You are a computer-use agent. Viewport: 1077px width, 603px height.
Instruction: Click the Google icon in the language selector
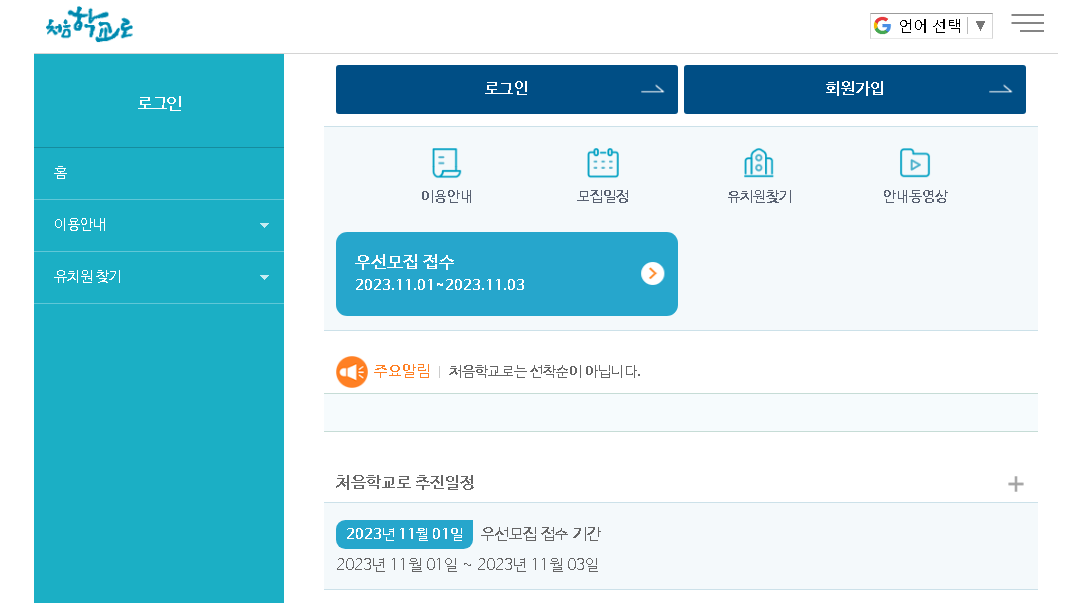[x=882, y=25]
